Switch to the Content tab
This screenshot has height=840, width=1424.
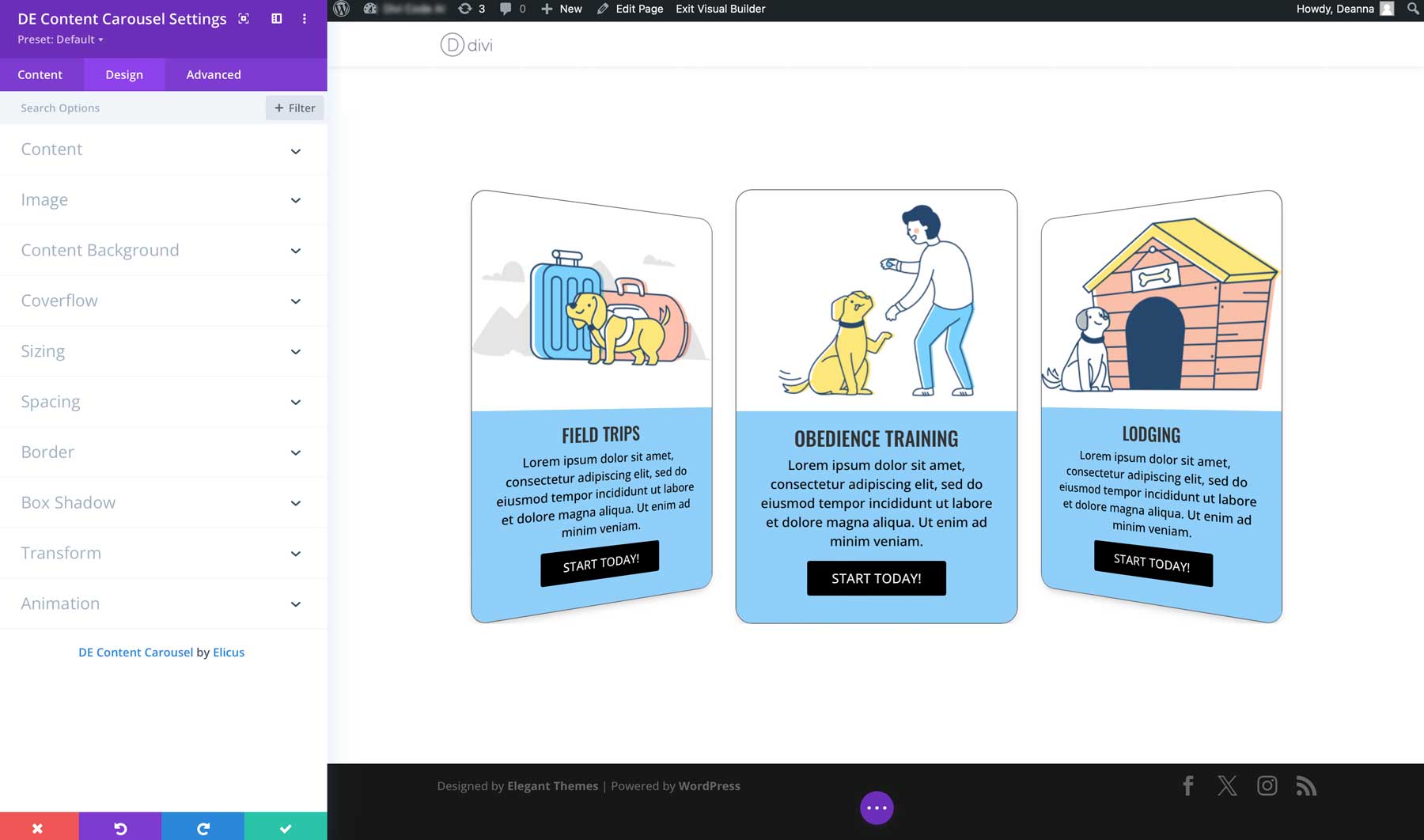[x=40, y=74]
